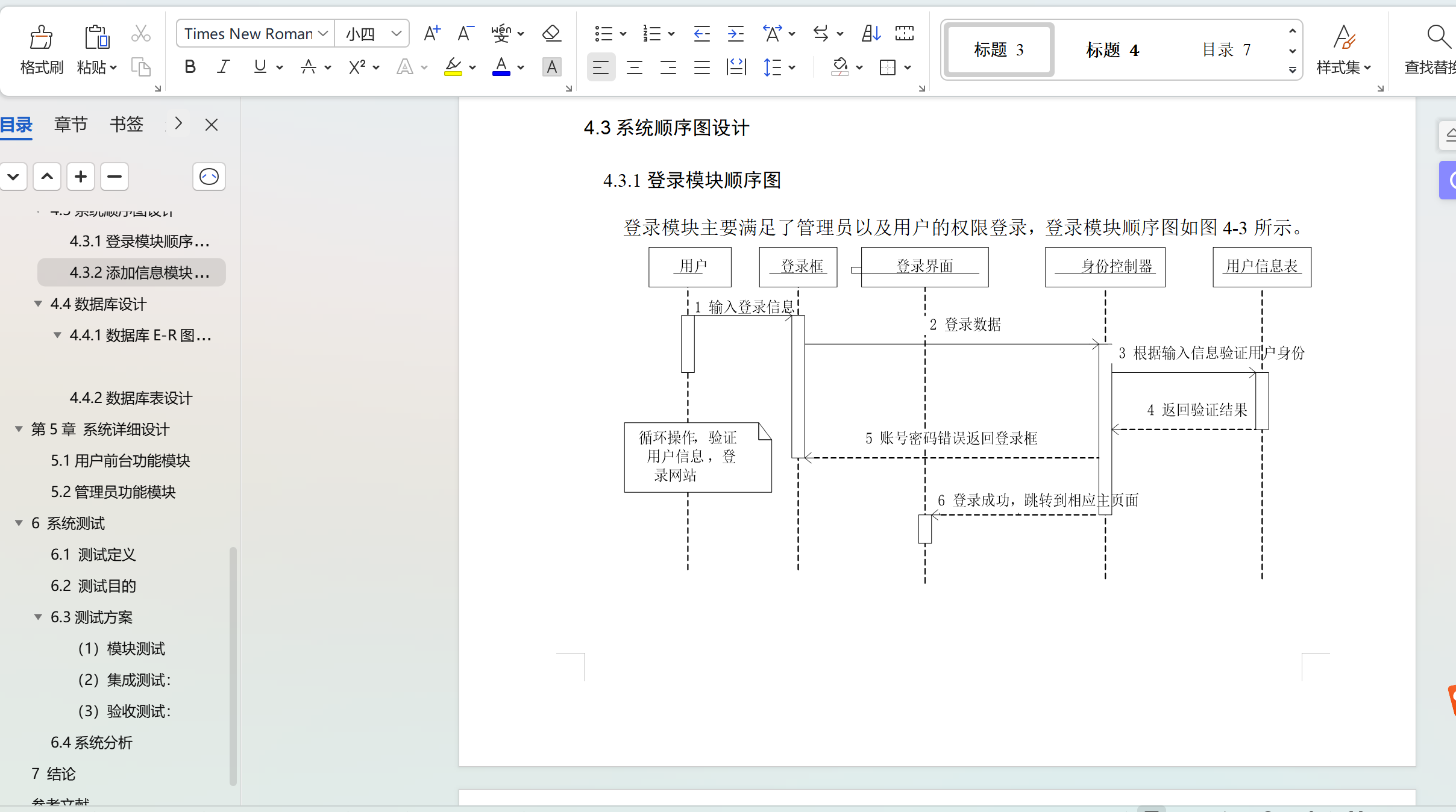Toggle the character shading A button
Image resolution: width=1456 pixels, height=812 pixels.
(x=551, y=67)
